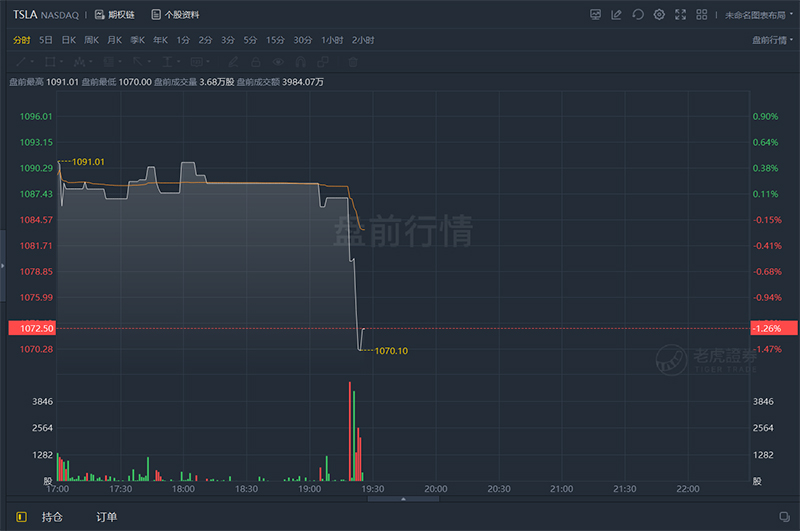Switch to the 5日 chart tab
Screen dimensions: 800x531
46,40
